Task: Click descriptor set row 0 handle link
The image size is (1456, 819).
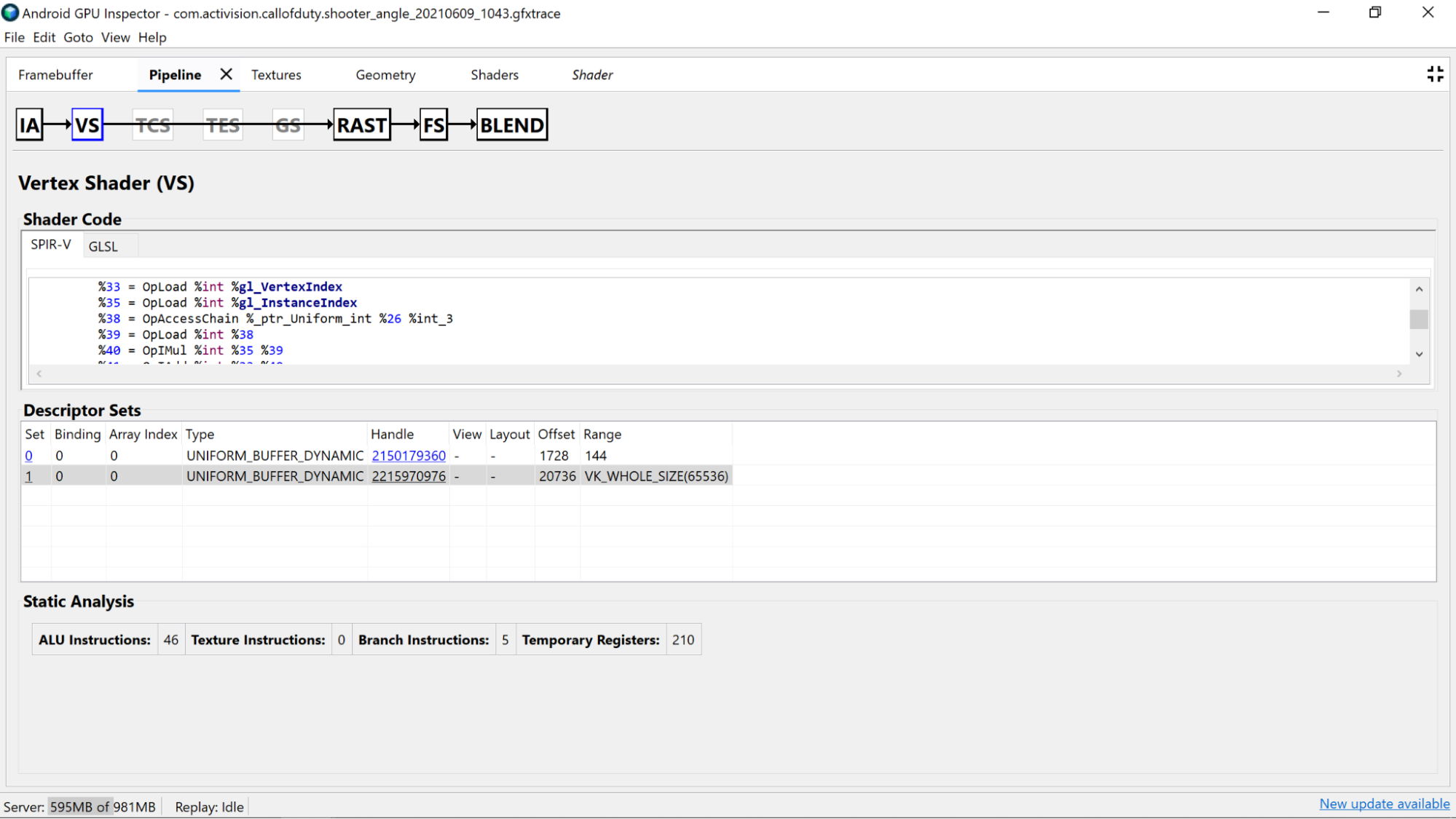Action: tap(408, 455)
